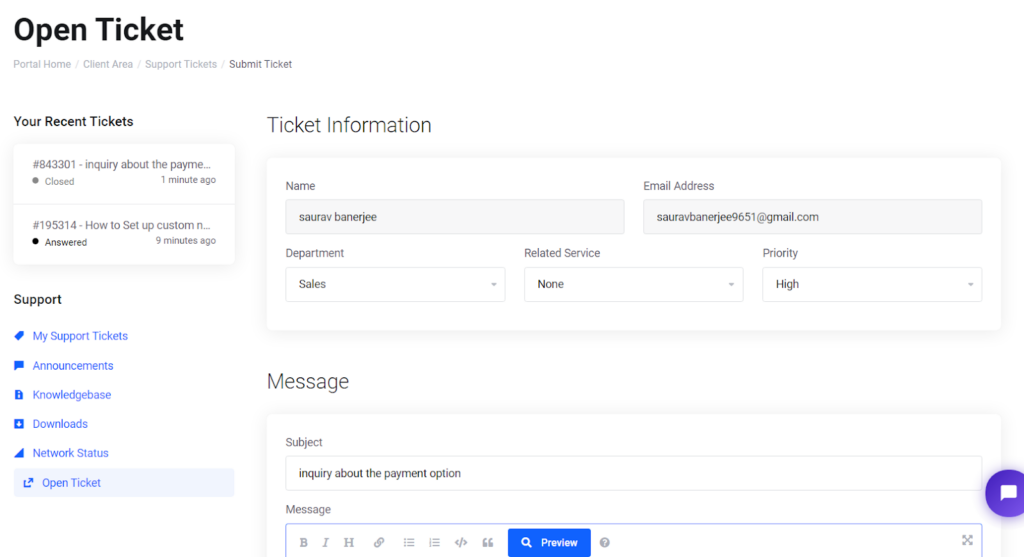
Task: Apply italic formatting in message editor
Action: pyautogui.click(x=325, y=543)
